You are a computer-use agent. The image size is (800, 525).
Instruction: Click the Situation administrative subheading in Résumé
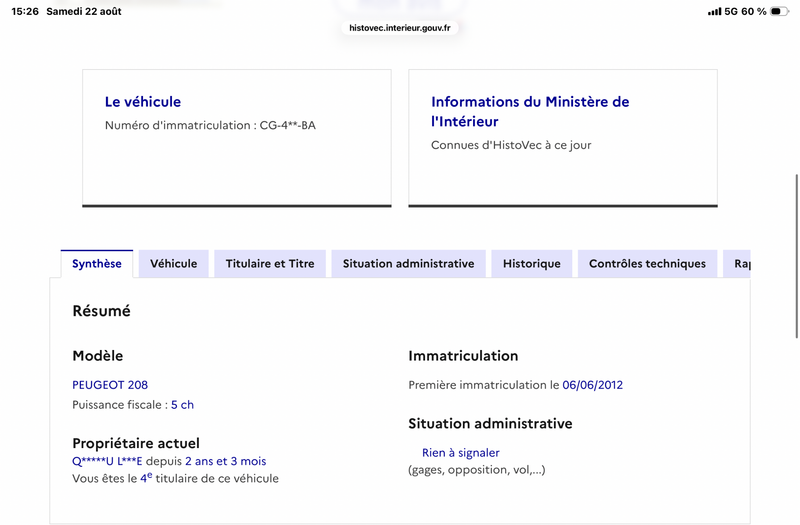[490, 423]
